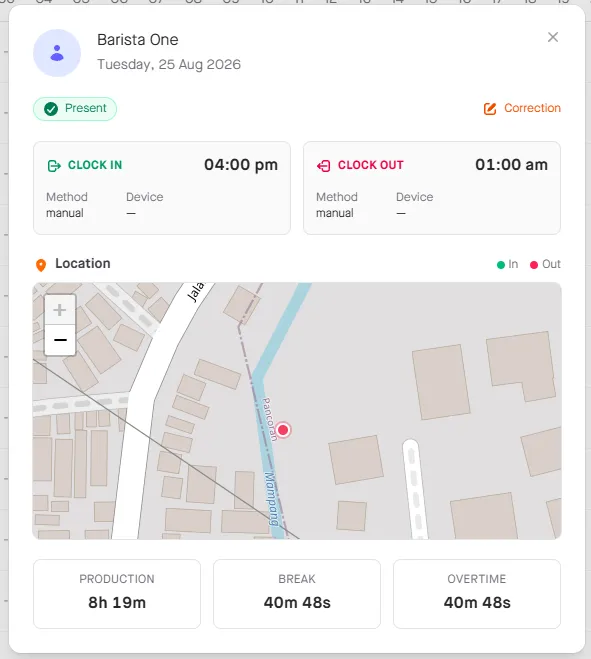Screen dimensions: 591x659
Task: Click the name Barista One
Action: coord(138,40)
